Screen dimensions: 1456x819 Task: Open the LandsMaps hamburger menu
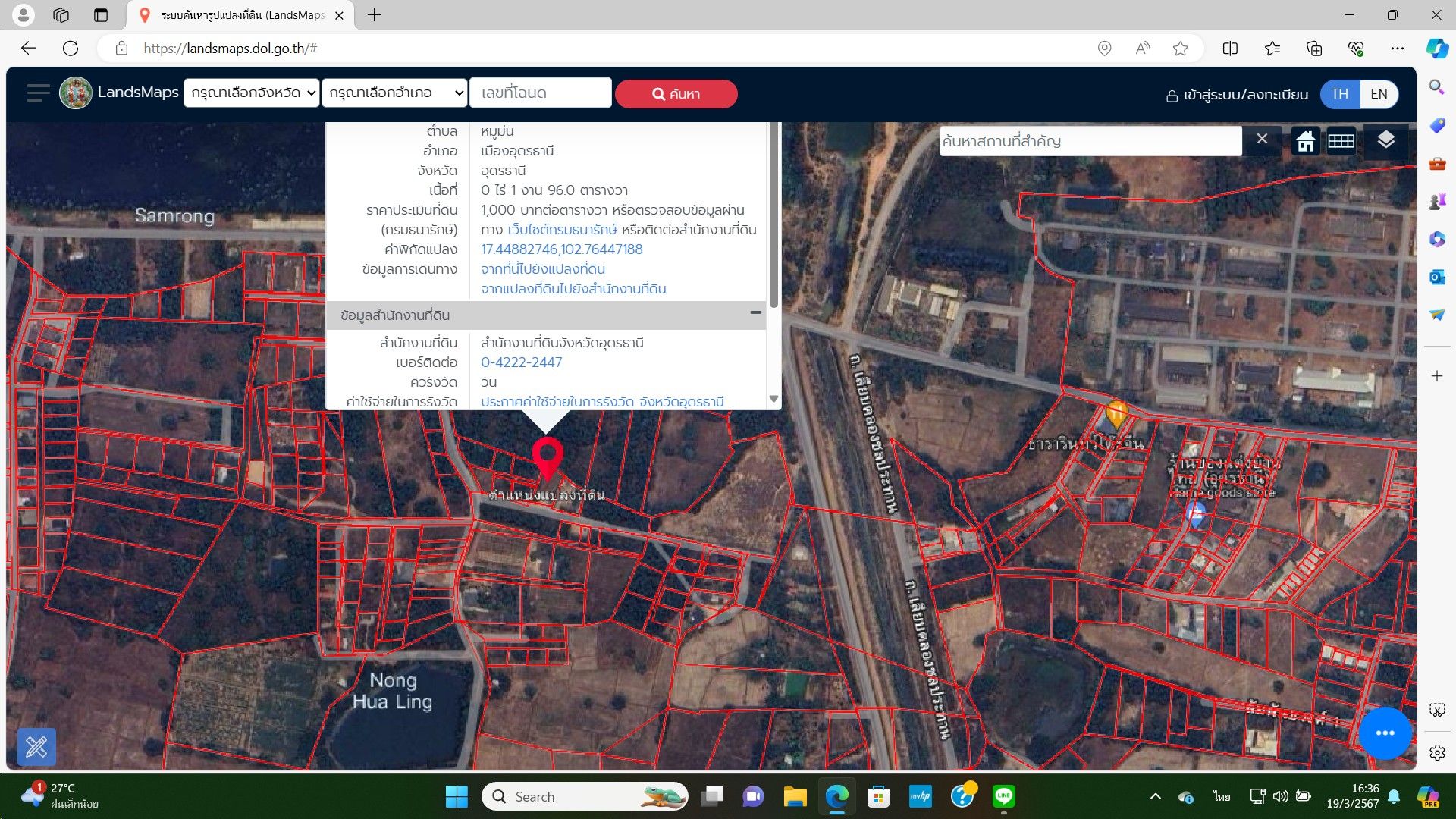click(x=38, y=93)
